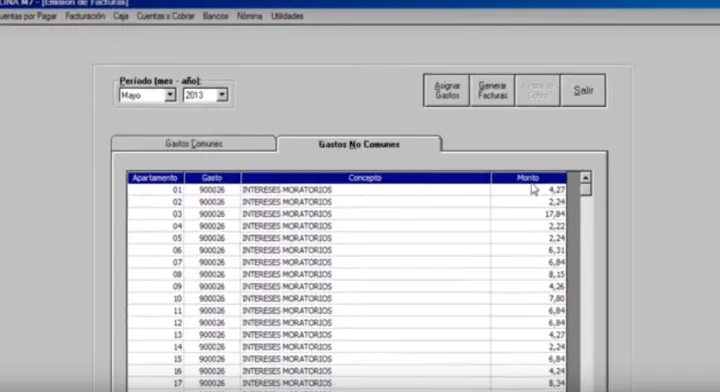Select the row for apartment 03
The image size is (720, 392).
tap(347, 214)
